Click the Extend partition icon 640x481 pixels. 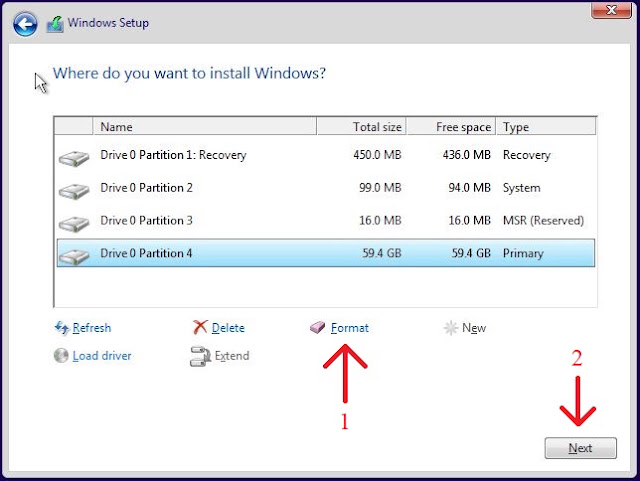(200, 356)
